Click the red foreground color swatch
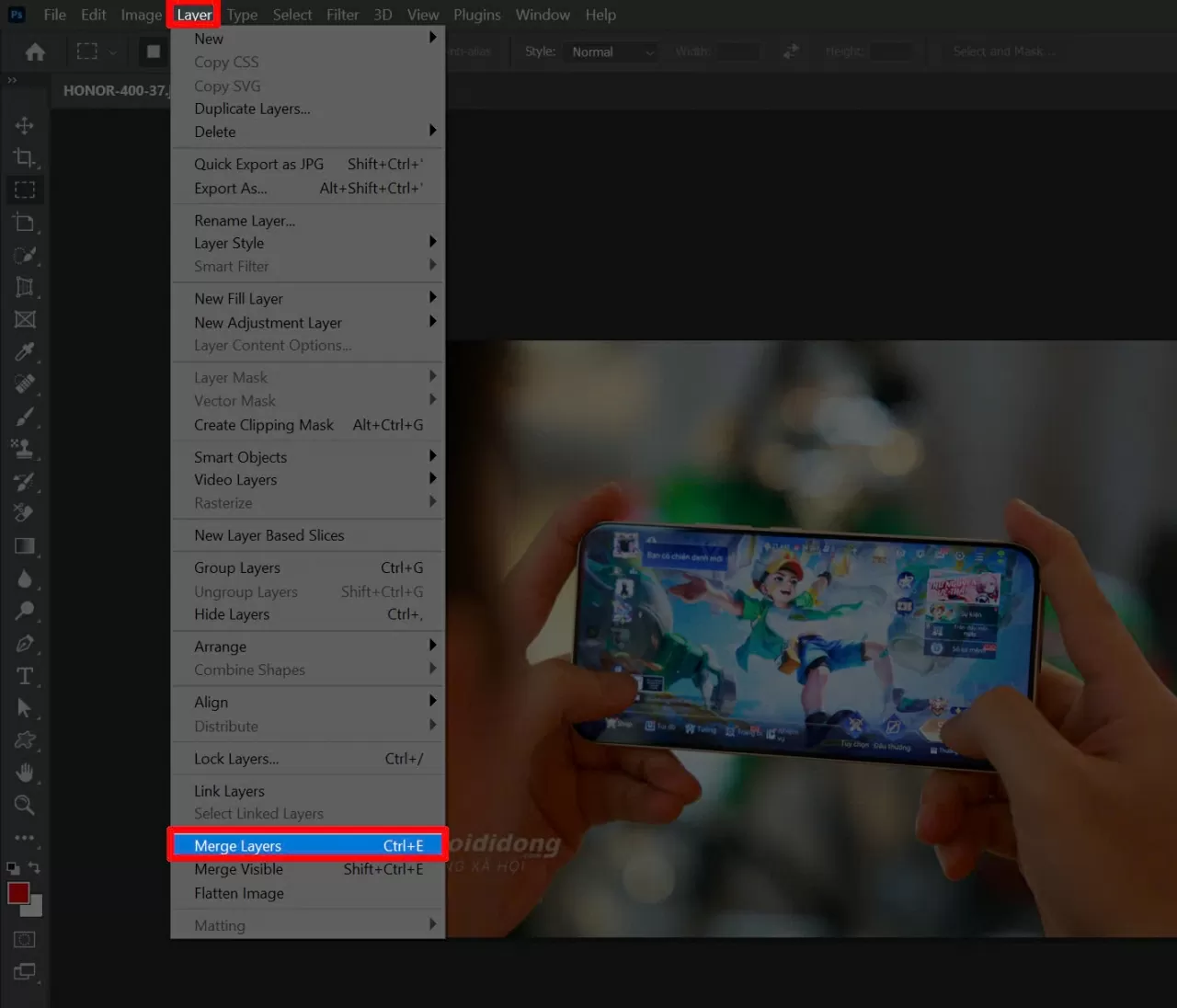This screenshot has height=1008, width=1177. click(17, 893)
